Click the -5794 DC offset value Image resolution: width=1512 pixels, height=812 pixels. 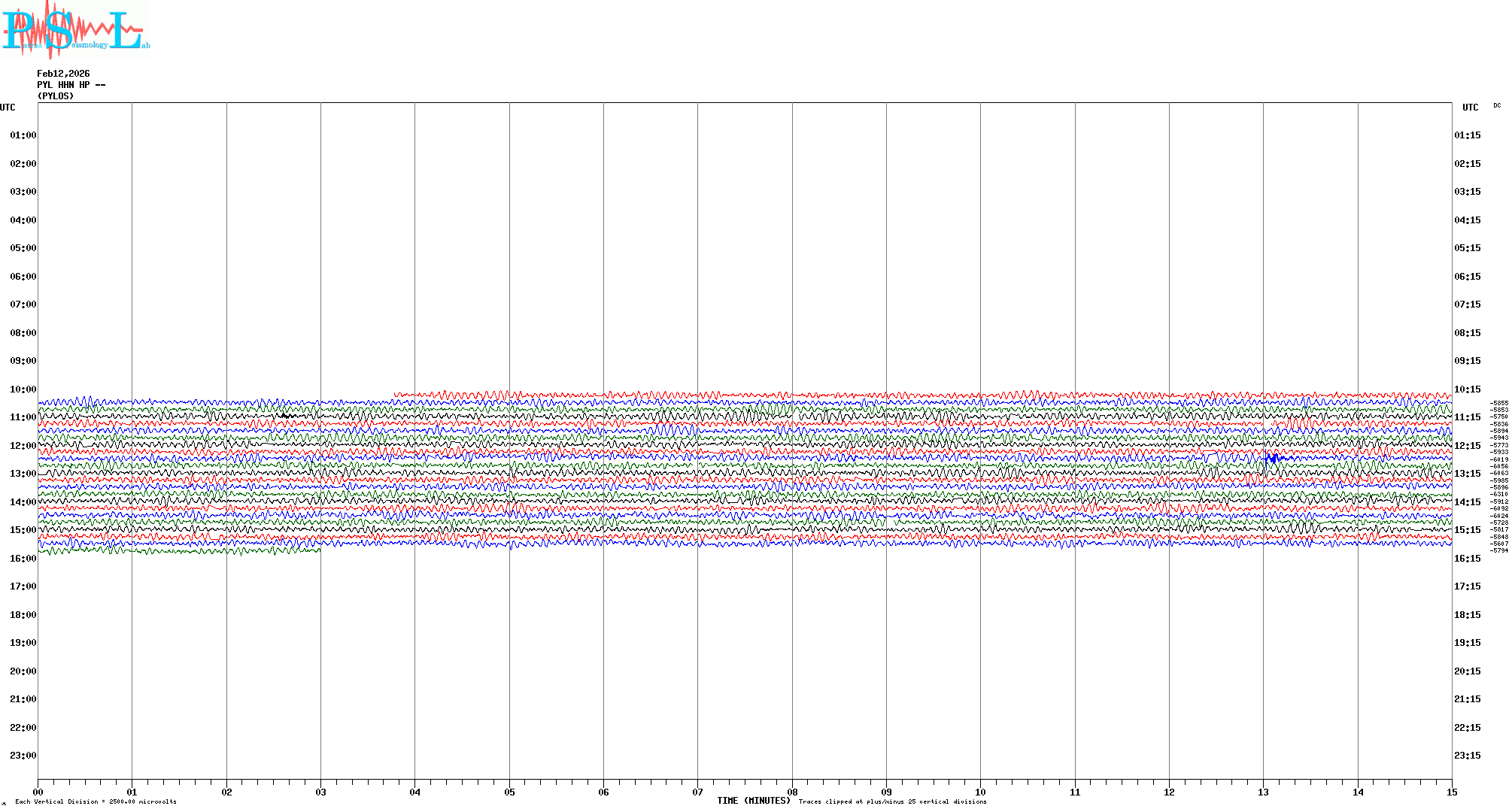click(1499, 550)
